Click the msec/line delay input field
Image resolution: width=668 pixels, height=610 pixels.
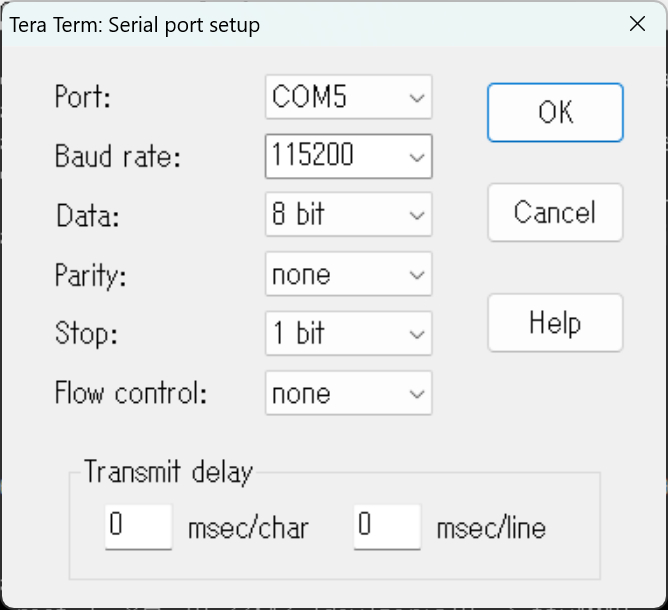click(x=387, y=527)
